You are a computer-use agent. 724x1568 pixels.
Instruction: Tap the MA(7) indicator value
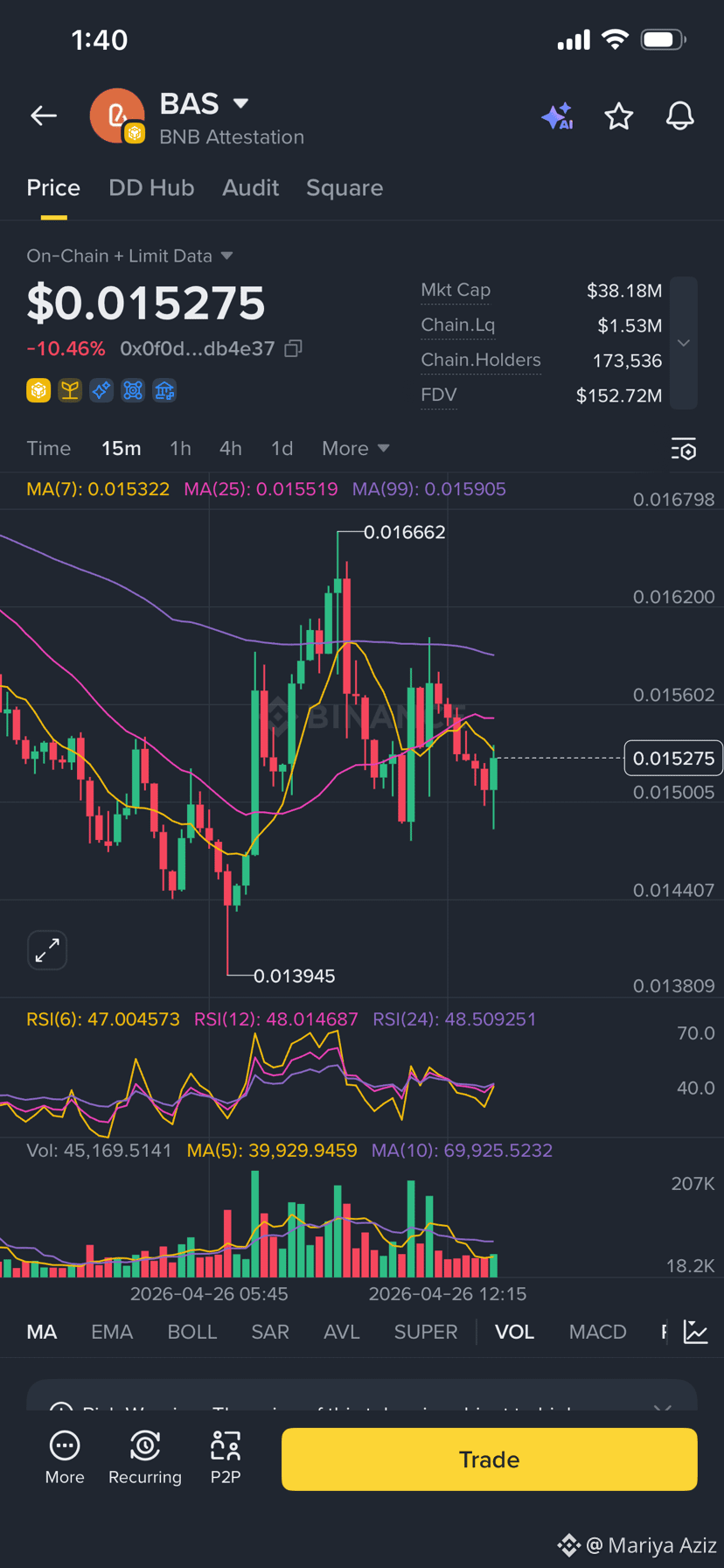point(98,489)
